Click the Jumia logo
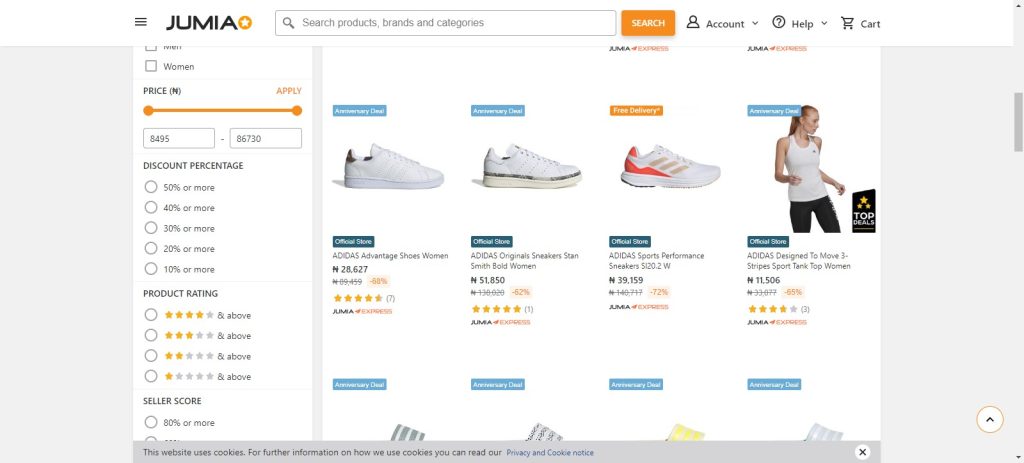This screenshot has width=1024, height=463. click(209, 23)
